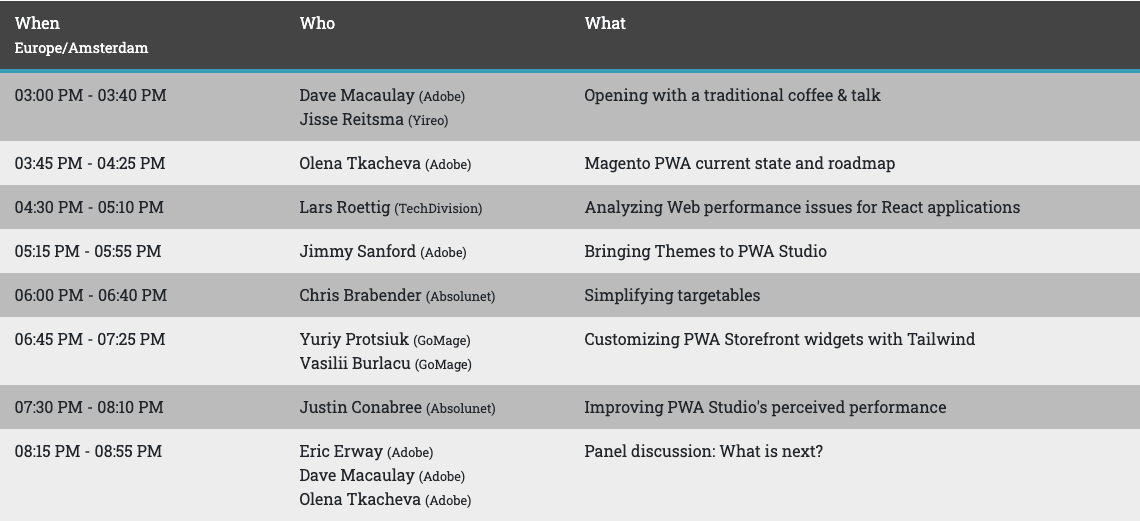Click speaker name Lars Roettig
This screenshot has width=1140, height=521.
345,207
